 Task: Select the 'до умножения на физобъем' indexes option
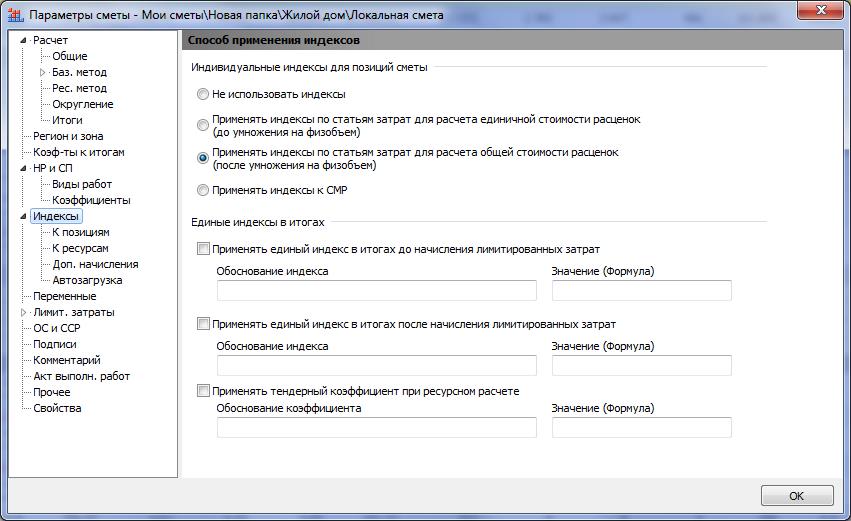pos(203,125)
